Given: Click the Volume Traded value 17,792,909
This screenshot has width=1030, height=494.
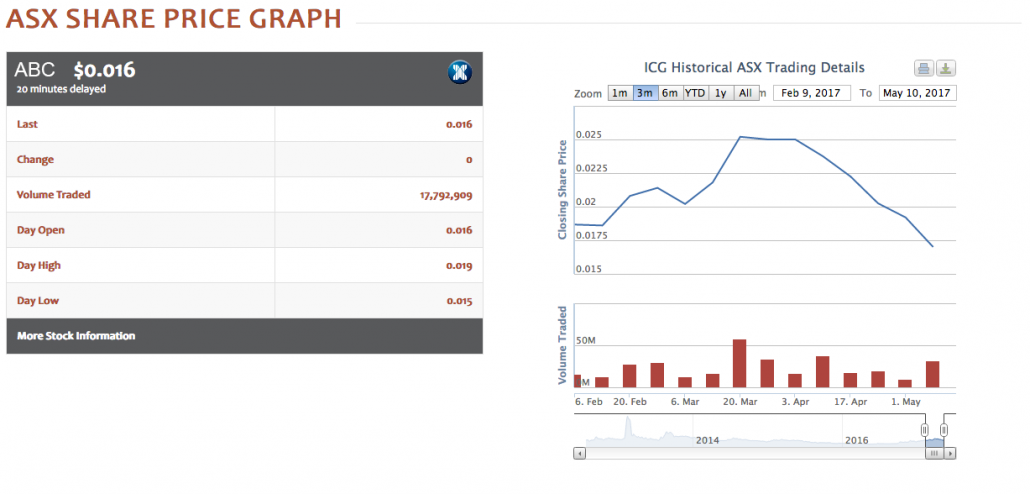Looking at the screenshot, I should 446,195.
